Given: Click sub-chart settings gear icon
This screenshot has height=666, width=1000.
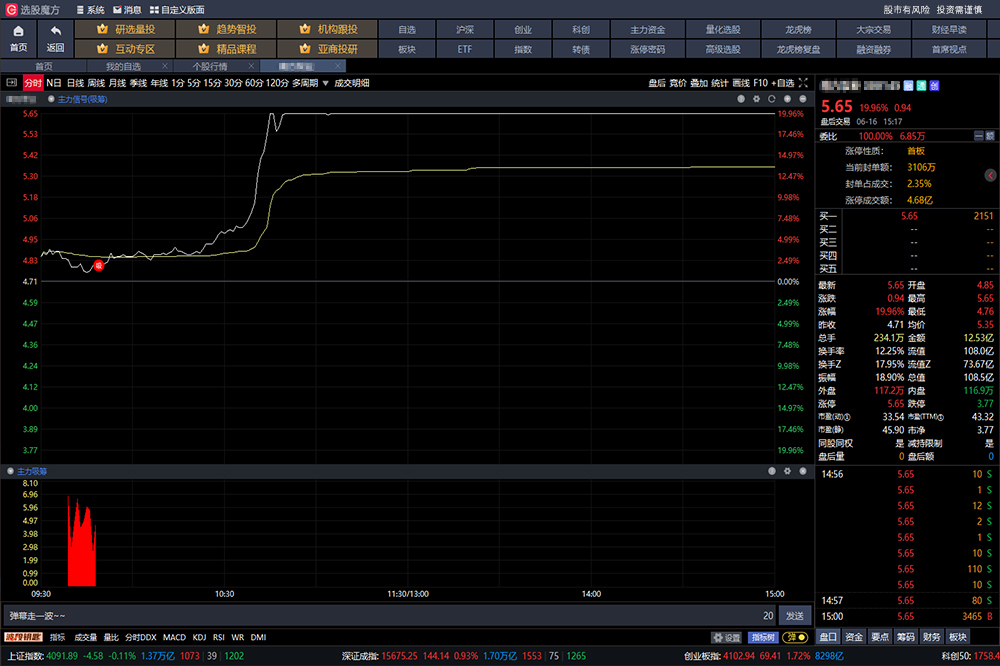Looking at the screenshot, I should tap(787, 471).
